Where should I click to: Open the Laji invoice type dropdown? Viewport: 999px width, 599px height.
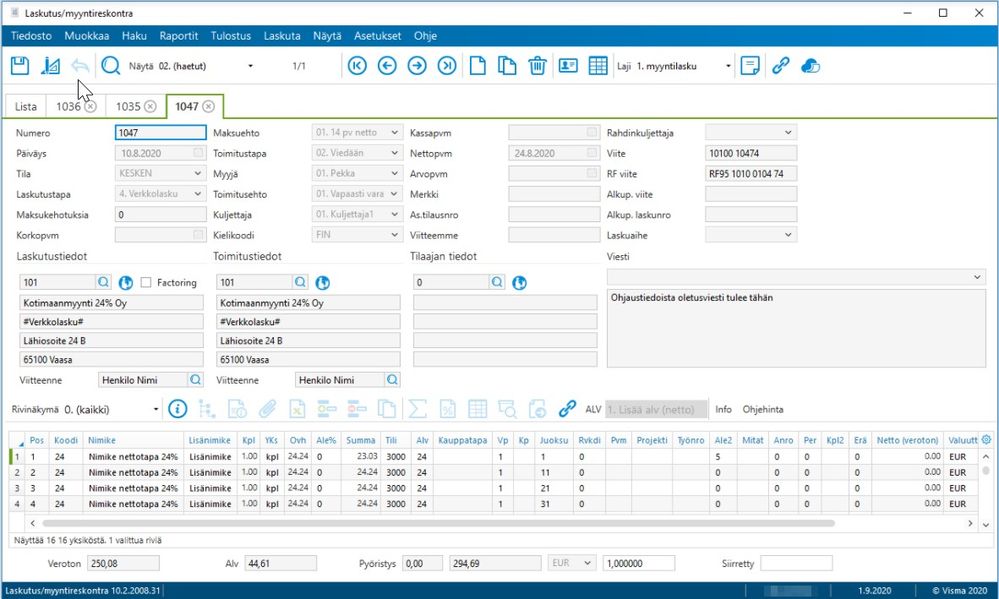click(729, 66)
